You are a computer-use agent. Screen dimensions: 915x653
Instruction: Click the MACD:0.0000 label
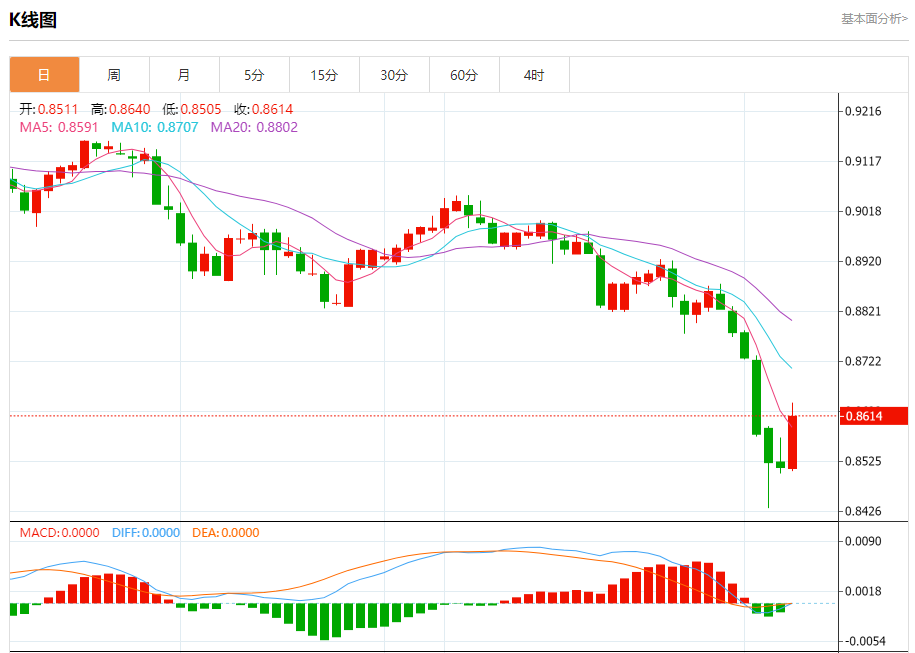point(60,533)
